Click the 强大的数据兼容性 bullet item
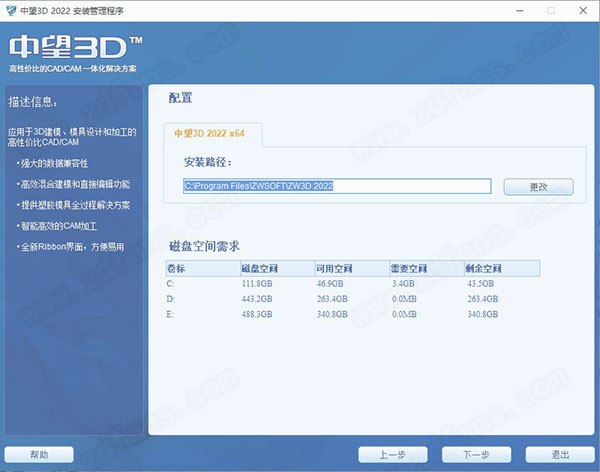 tap(52, 163)
